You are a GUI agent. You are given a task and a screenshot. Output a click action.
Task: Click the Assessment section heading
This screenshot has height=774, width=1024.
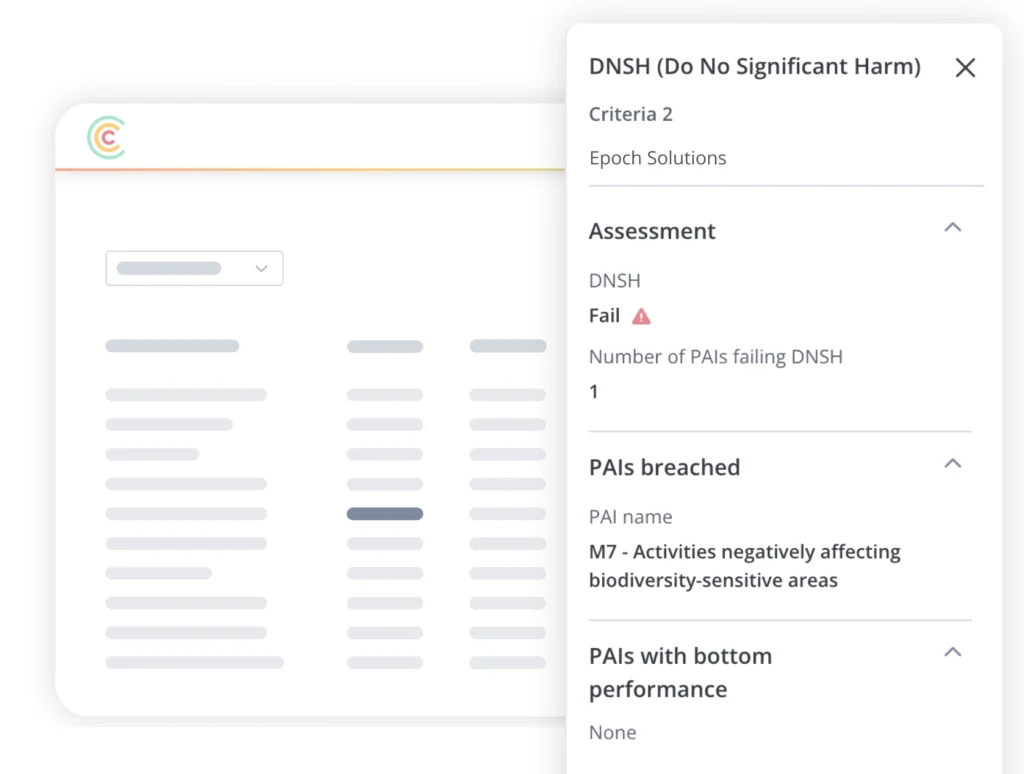652,231
